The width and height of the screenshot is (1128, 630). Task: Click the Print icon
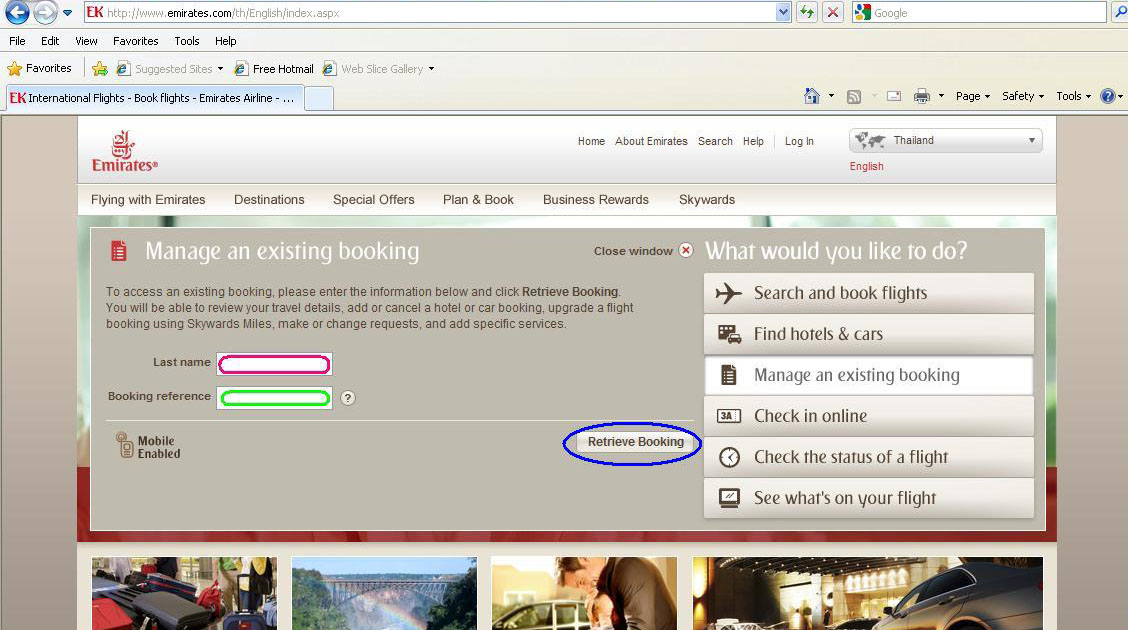point(922,96)
